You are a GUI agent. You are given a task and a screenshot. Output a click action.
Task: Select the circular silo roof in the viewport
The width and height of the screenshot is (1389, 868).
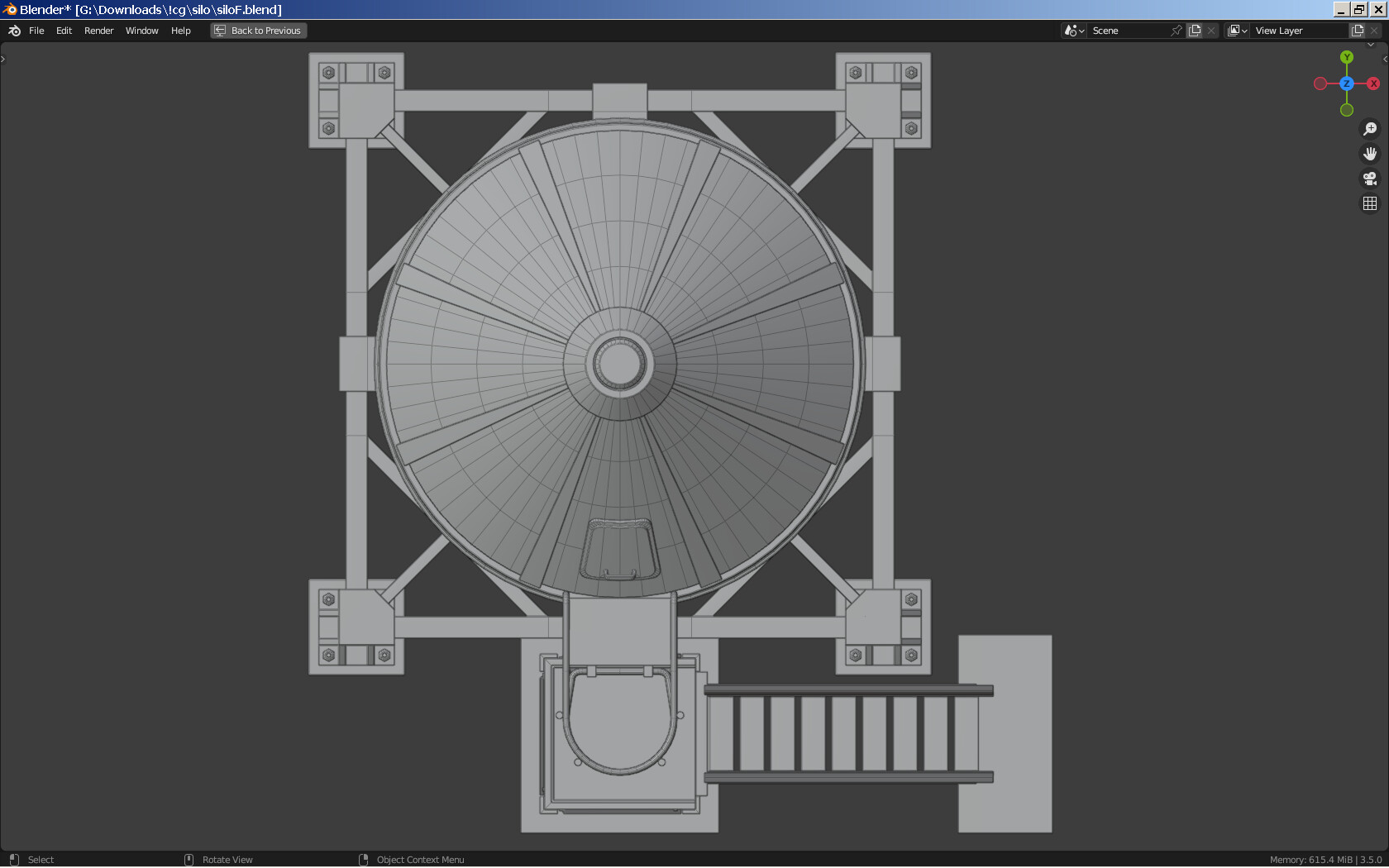click(x=618, y=364)
